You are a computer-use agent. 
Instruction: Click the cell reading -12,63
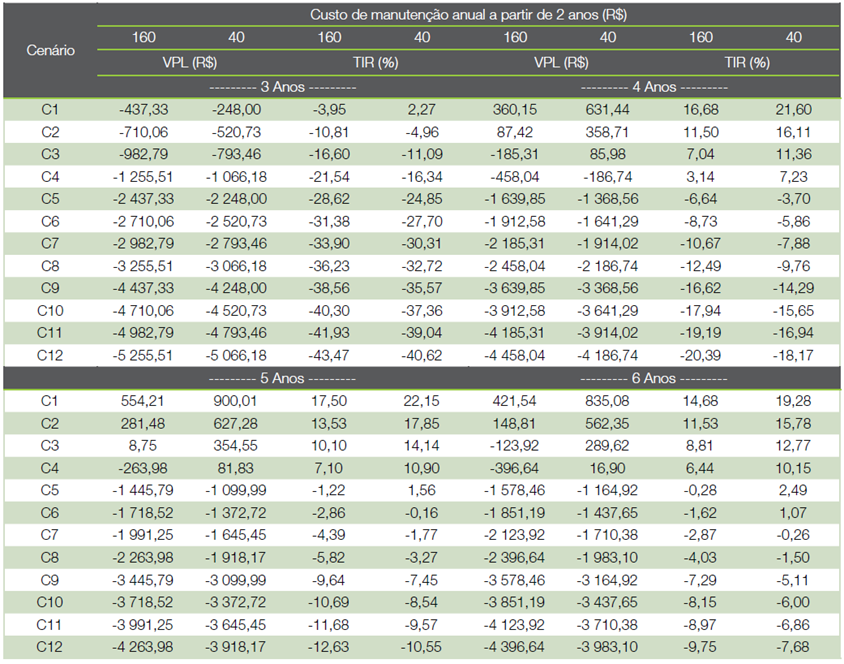pyautogui.click(x=329, y=646)
